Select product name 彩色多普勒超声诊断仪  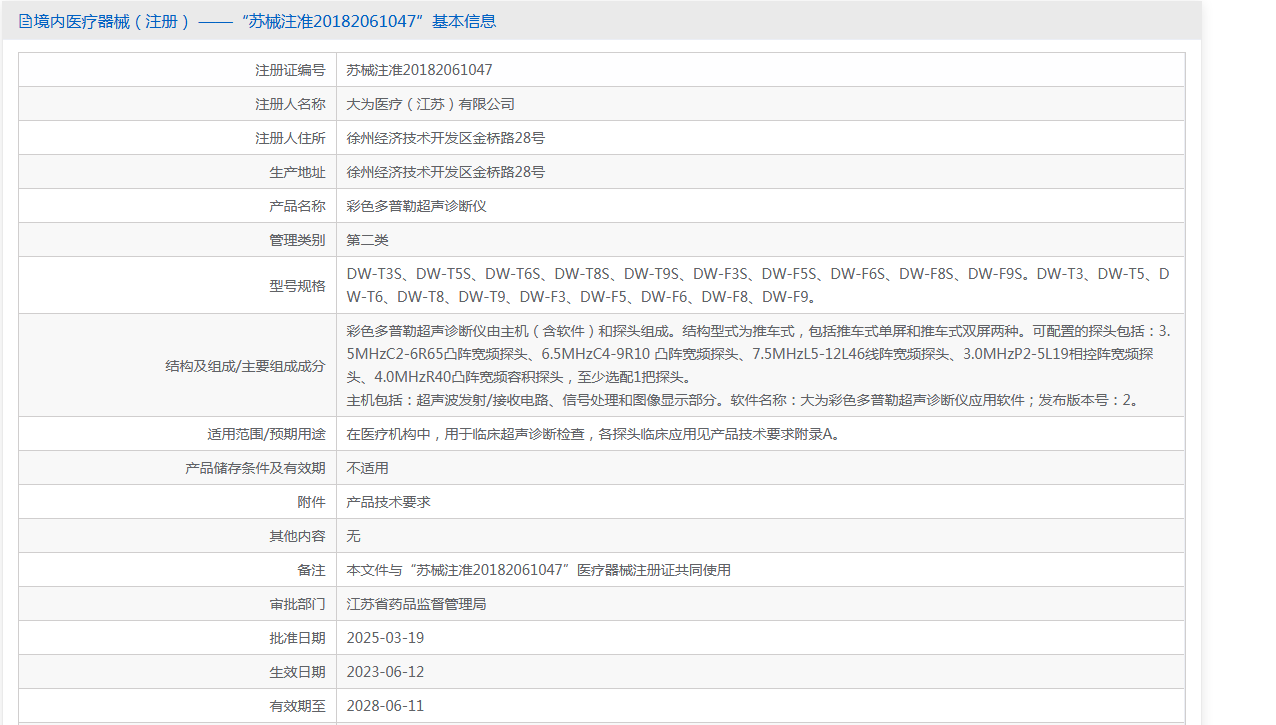416,206
